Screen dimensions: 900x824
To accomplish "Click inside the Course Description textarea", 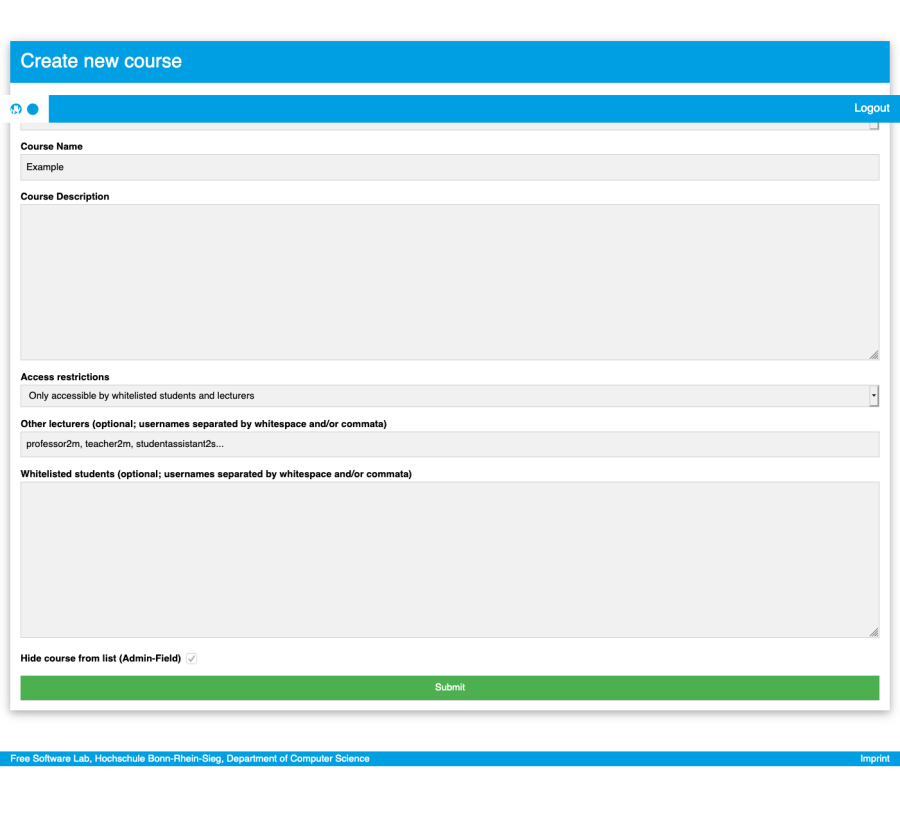I will click(x=449, y=282).
